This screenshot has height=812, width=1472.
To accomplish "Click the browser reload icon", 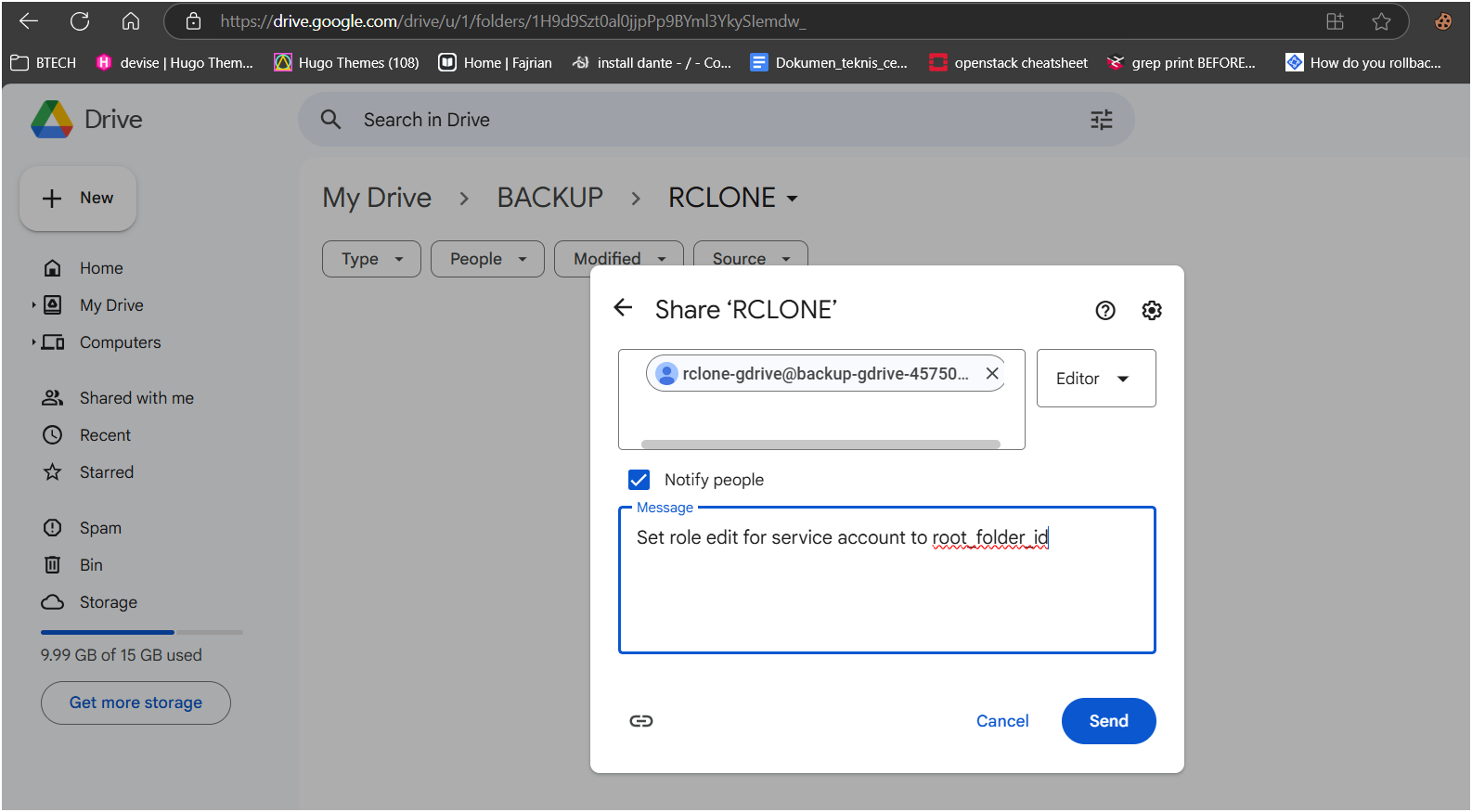I will click(x=80, y=21).
